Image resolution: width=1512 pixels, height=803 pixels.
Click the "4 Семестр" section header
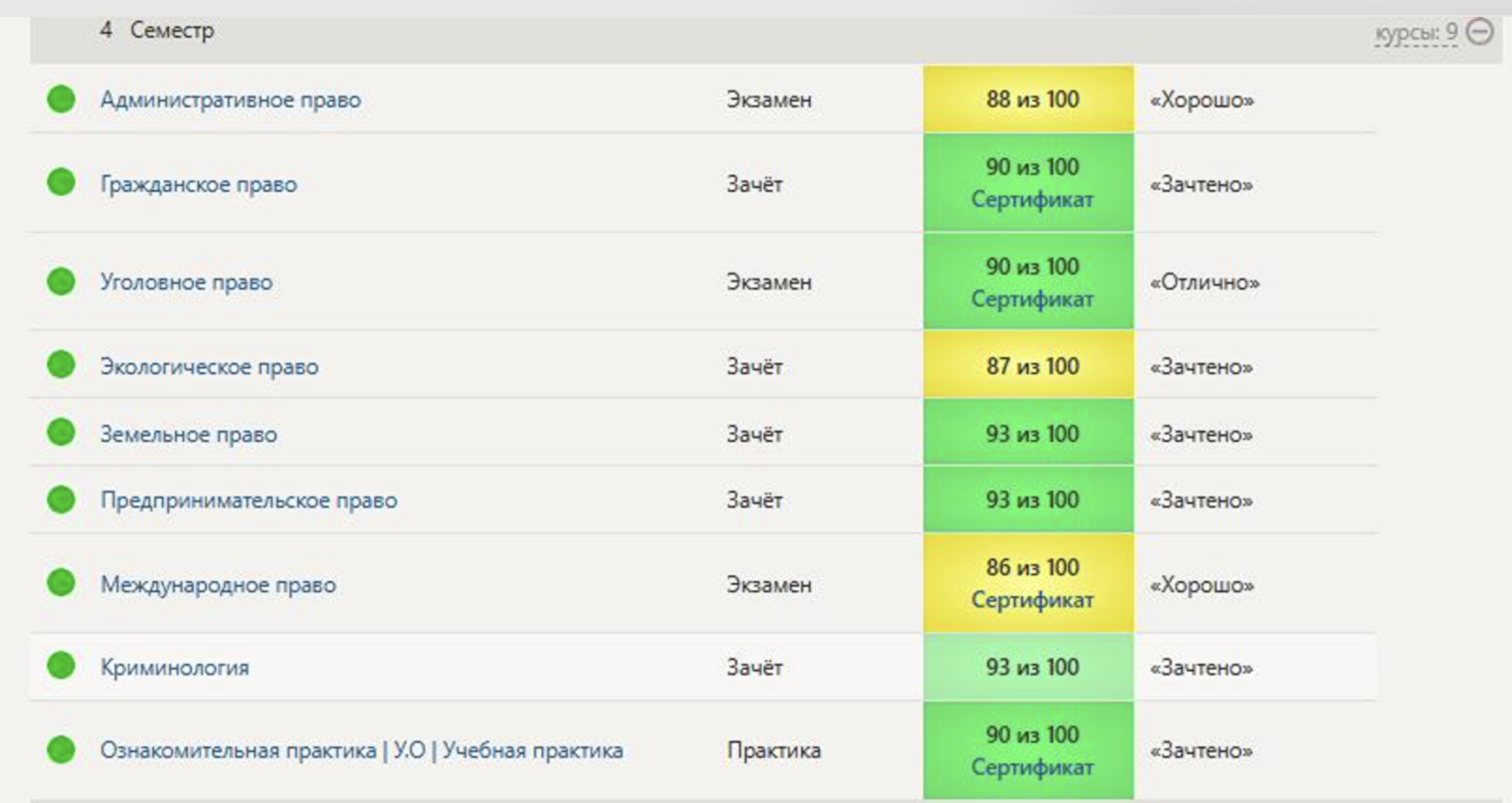pyautogui.click(x=158, y=30)
